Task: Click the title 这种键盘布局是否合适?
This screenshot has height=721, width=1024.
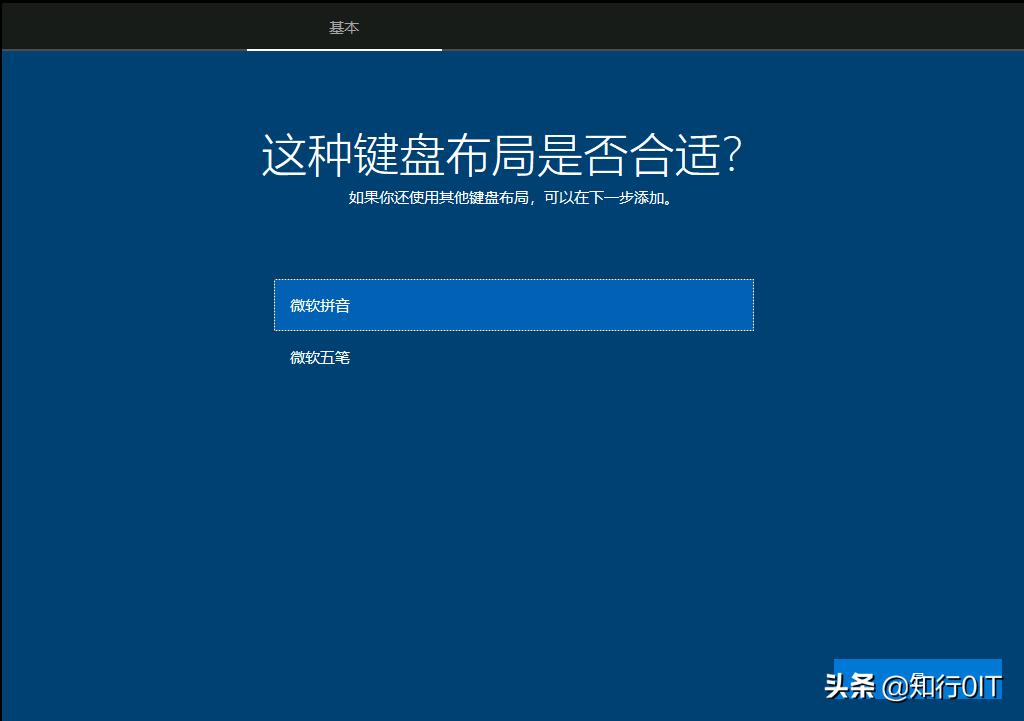Action: [x=512, y=152]
